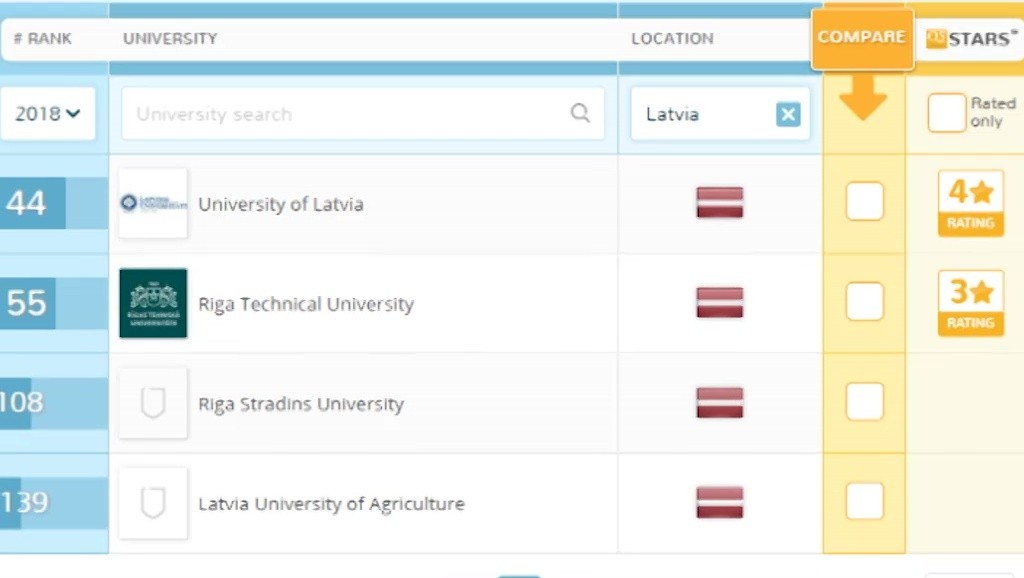Click Latvian flag for University of Latvia
1024x578 pixels.
[720, 202]
